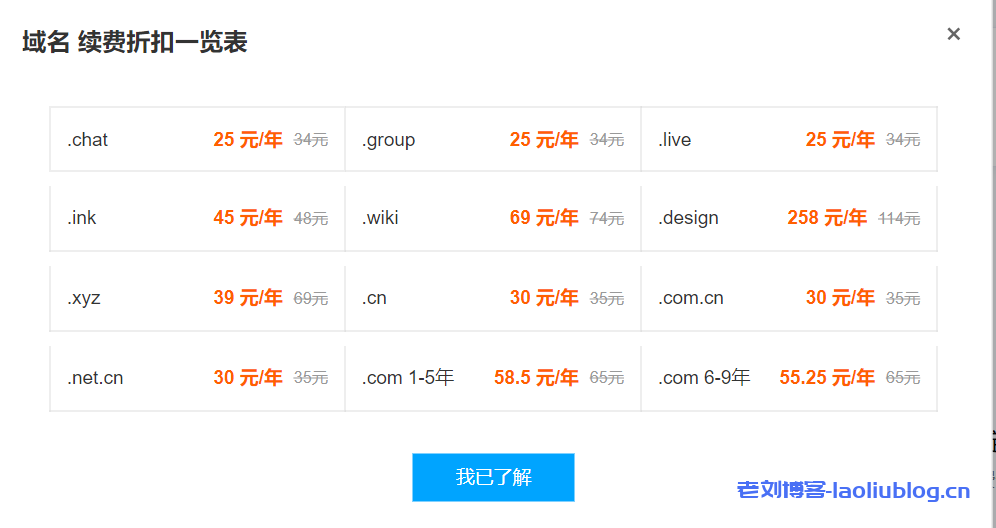The image size is (996, 528).
Task: Close the renewal discount dialog
Action: (953, 34)
